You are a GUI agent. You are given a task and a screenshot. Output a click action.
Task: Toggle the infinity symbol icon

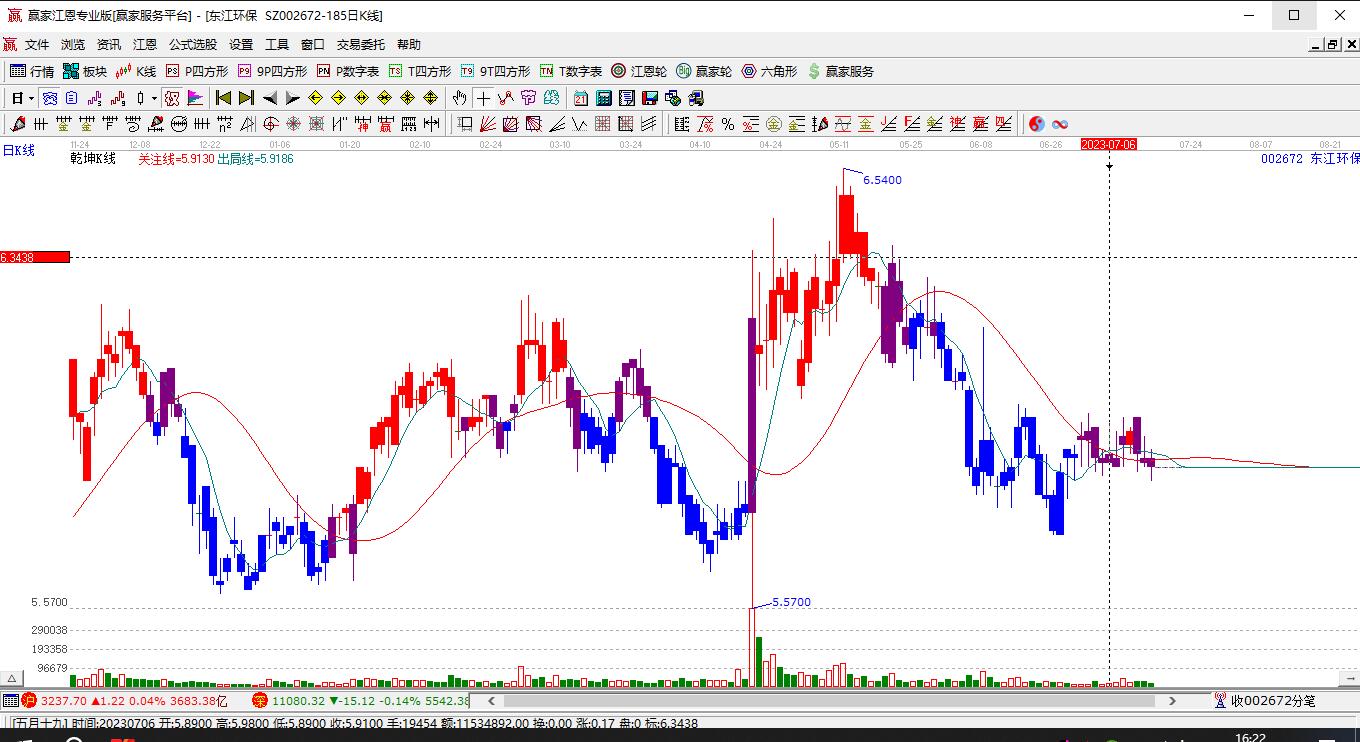1060,124
